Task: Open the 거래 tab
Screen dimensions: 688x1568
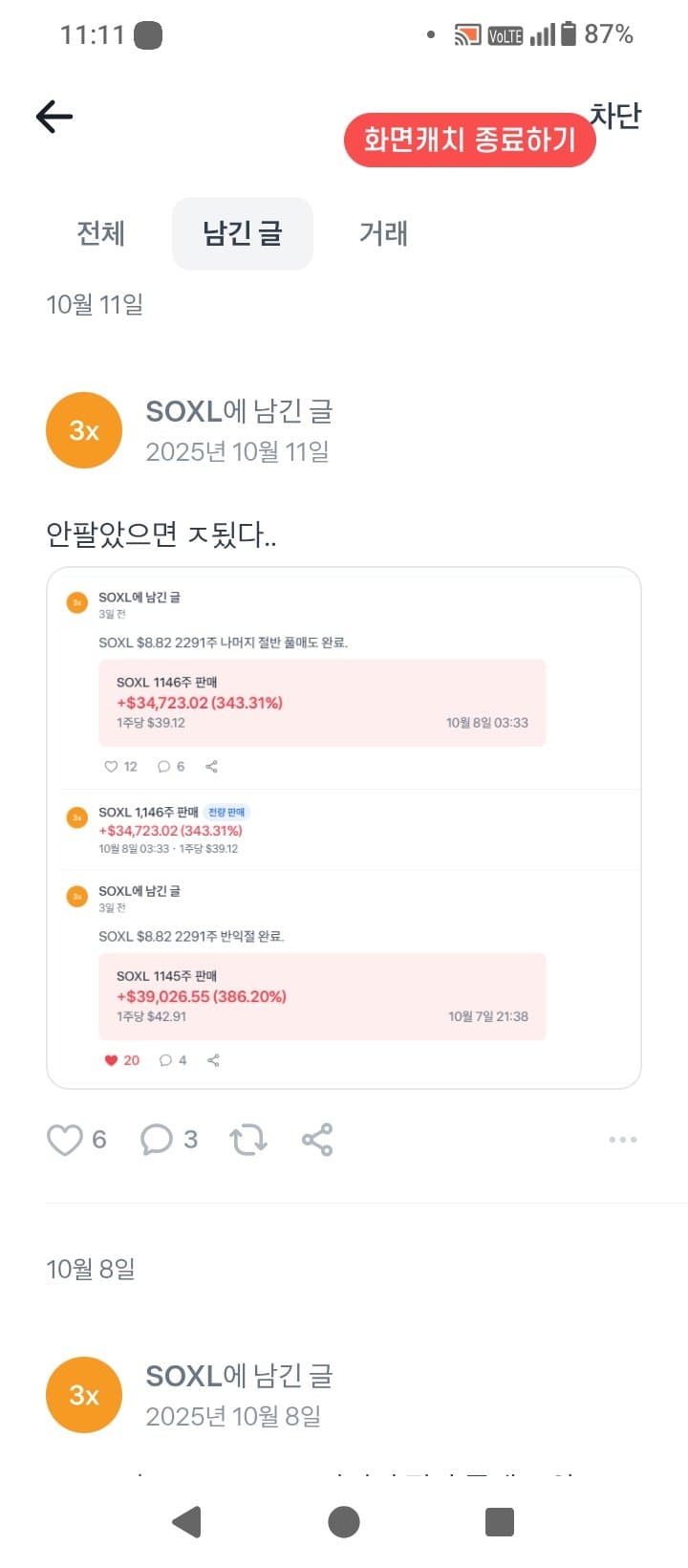Action: pos(383,233)
